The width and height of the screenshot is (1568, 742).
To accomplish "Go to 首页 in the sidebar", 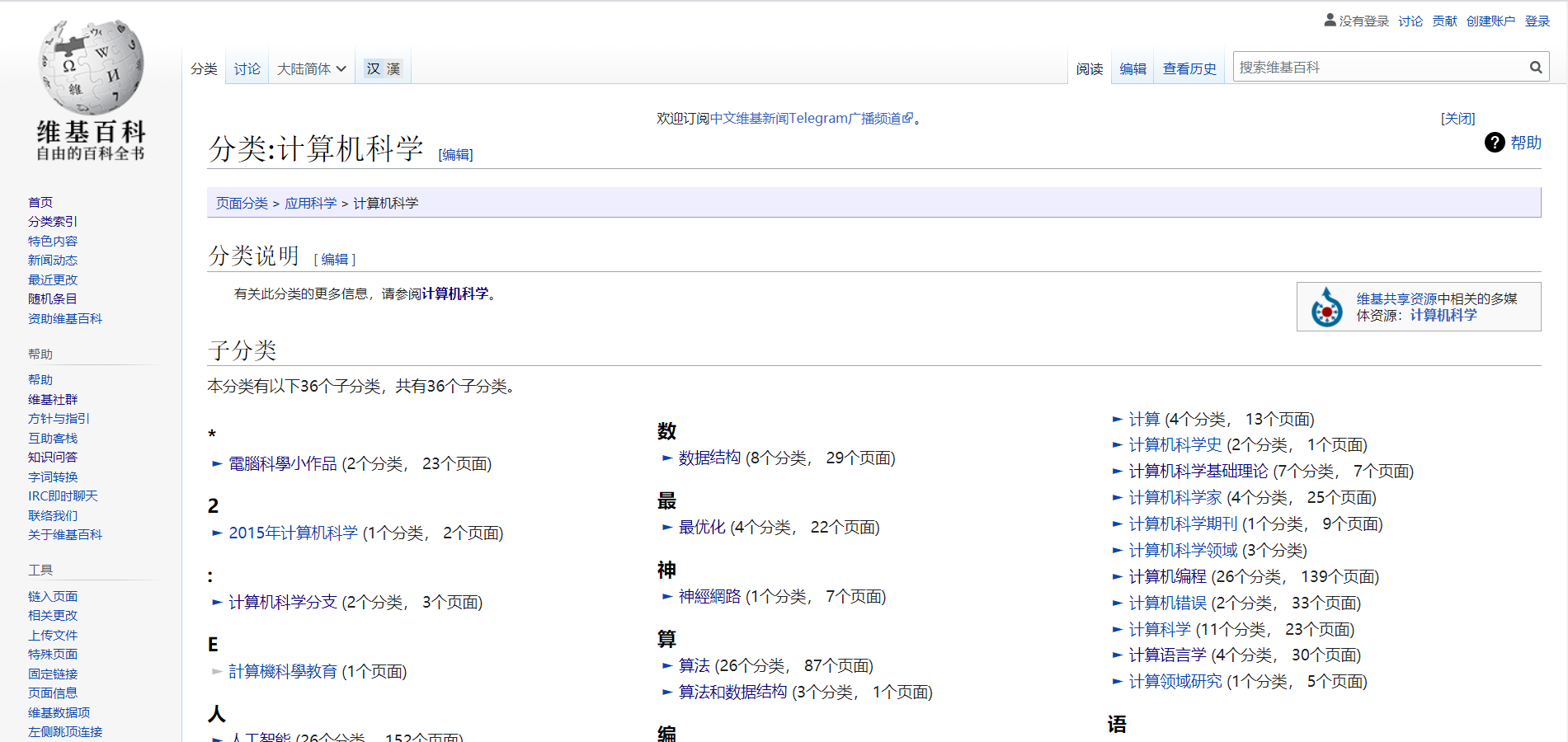I will coord(40,202).
